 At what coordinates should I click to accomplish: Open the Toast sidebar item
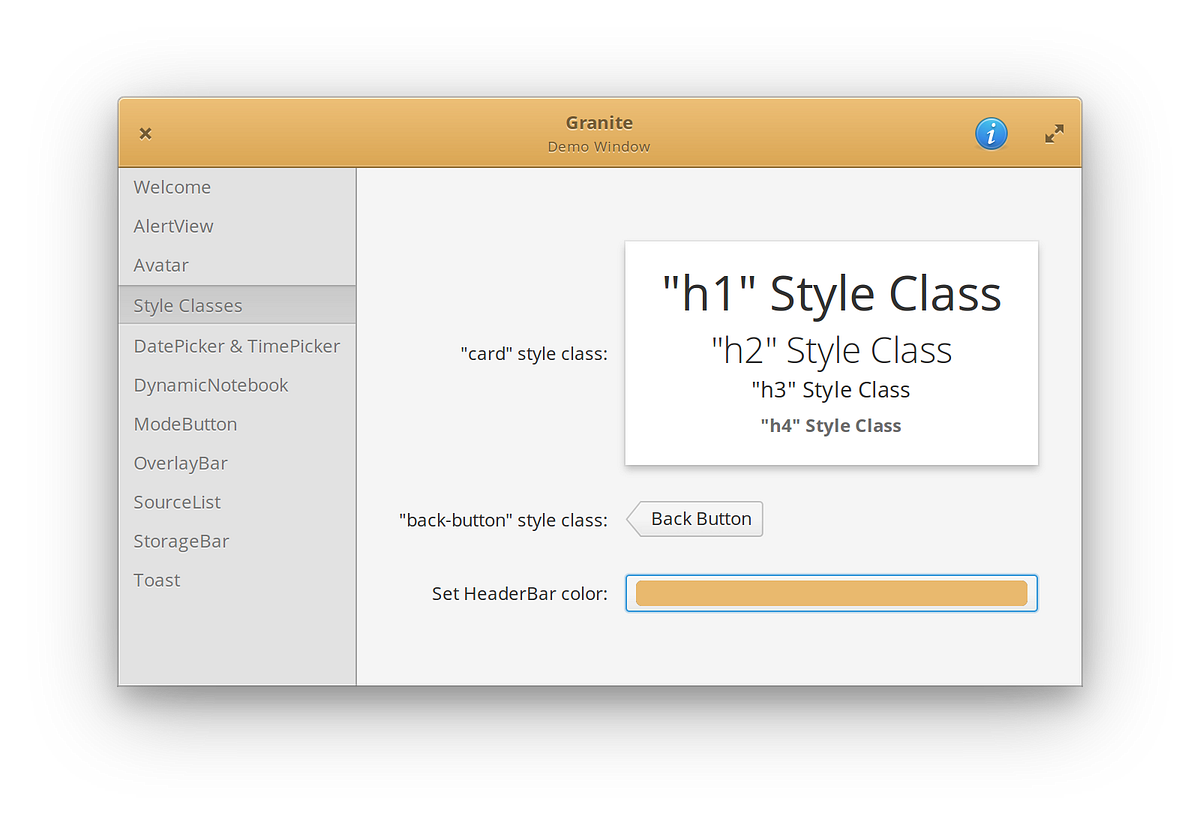click(237, 580)
